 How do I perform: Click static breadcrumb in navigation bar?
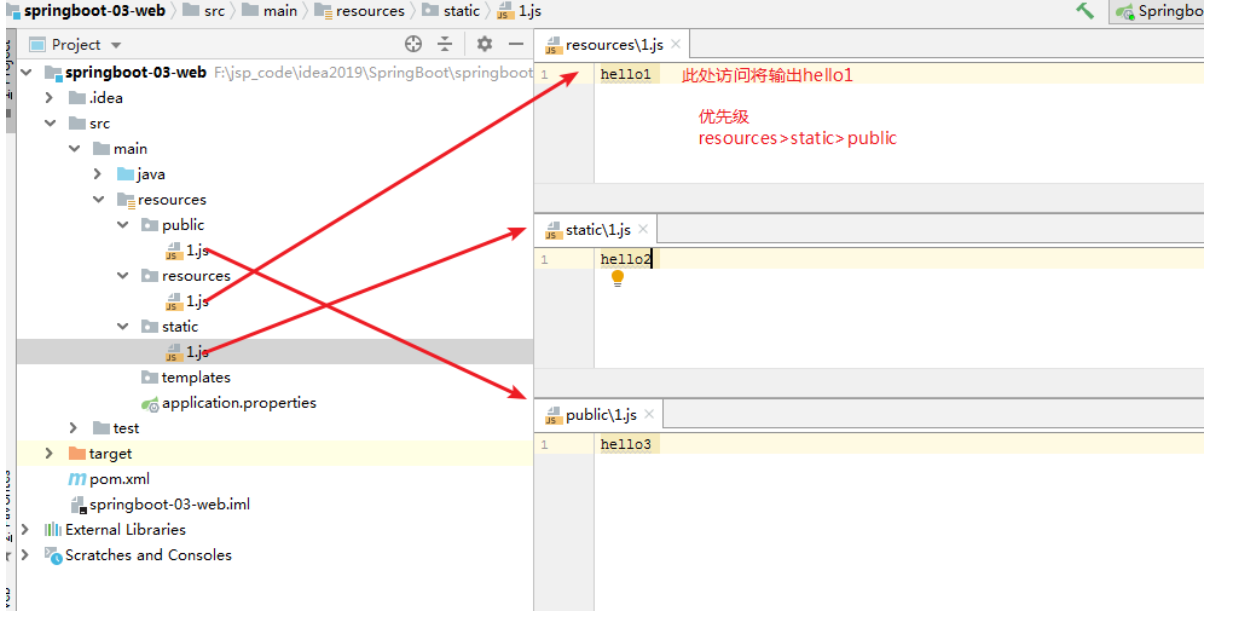[x=451, y=11]
